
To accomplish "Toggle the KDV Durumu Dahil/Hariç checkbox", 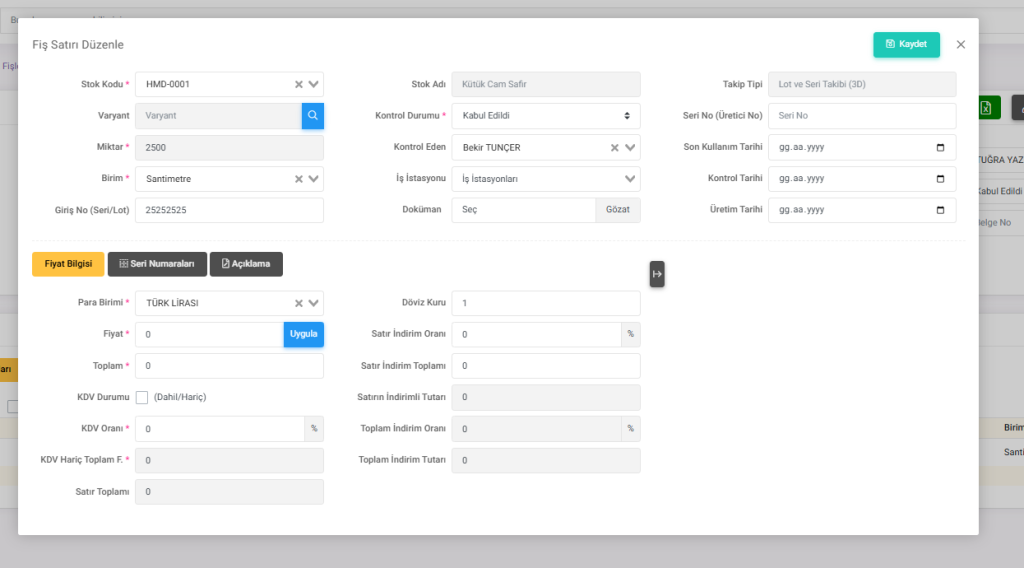I will [142, 397].
